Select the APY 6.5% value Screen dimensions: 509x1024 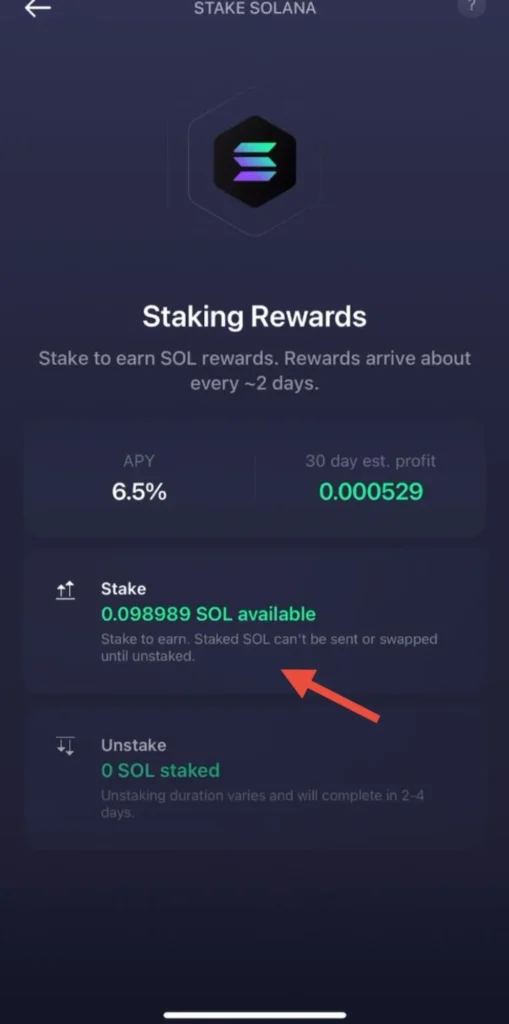pyautogui.click(x=139, y=492)
